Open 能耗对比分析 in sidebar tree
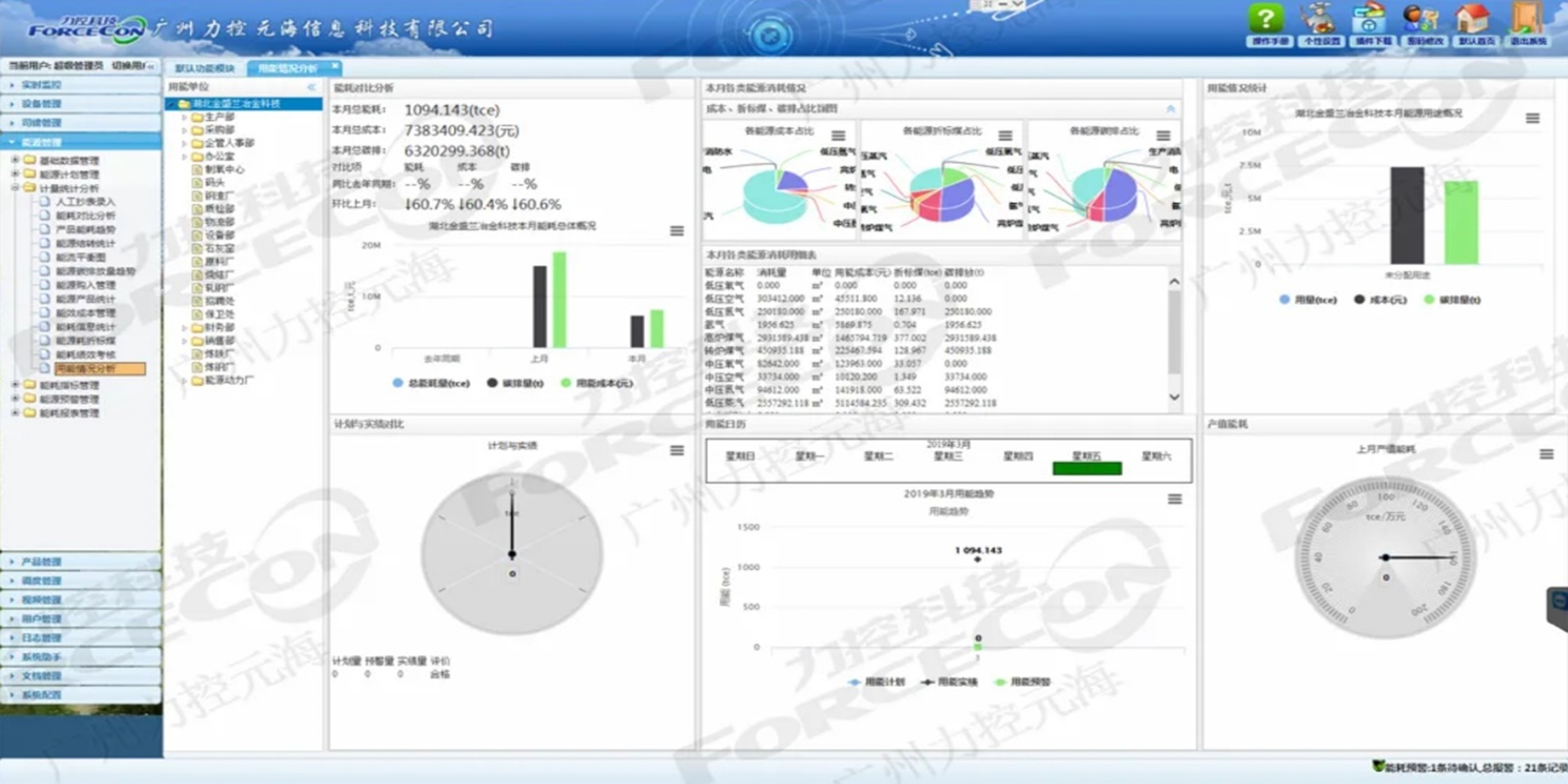 tap(85, 215)
